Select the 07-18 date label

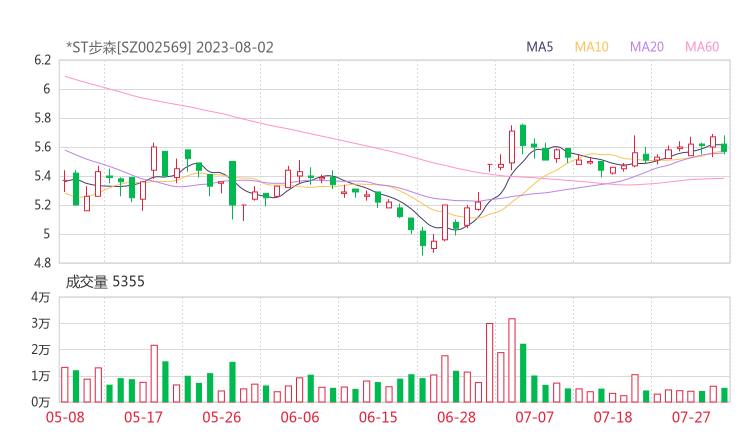tap(613, 417)
